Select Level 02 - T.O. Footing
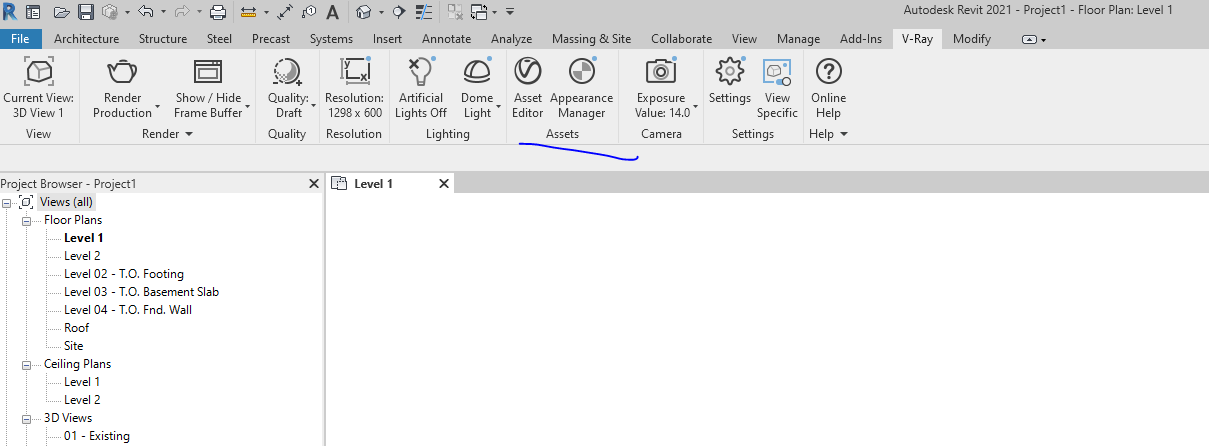Screen dimensions: 1209x446 tap(124, 274)
